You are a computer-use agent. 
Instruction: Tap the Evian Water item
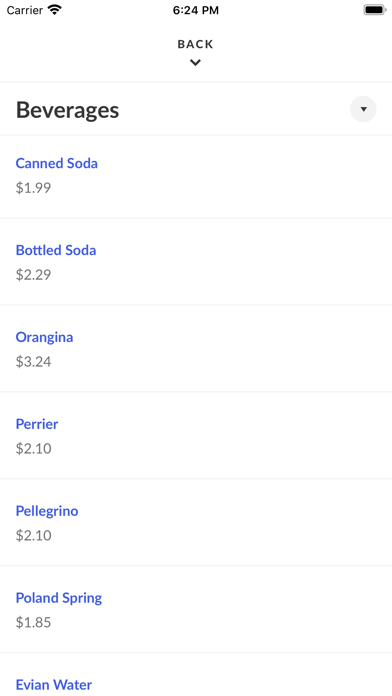coord(54,684)
